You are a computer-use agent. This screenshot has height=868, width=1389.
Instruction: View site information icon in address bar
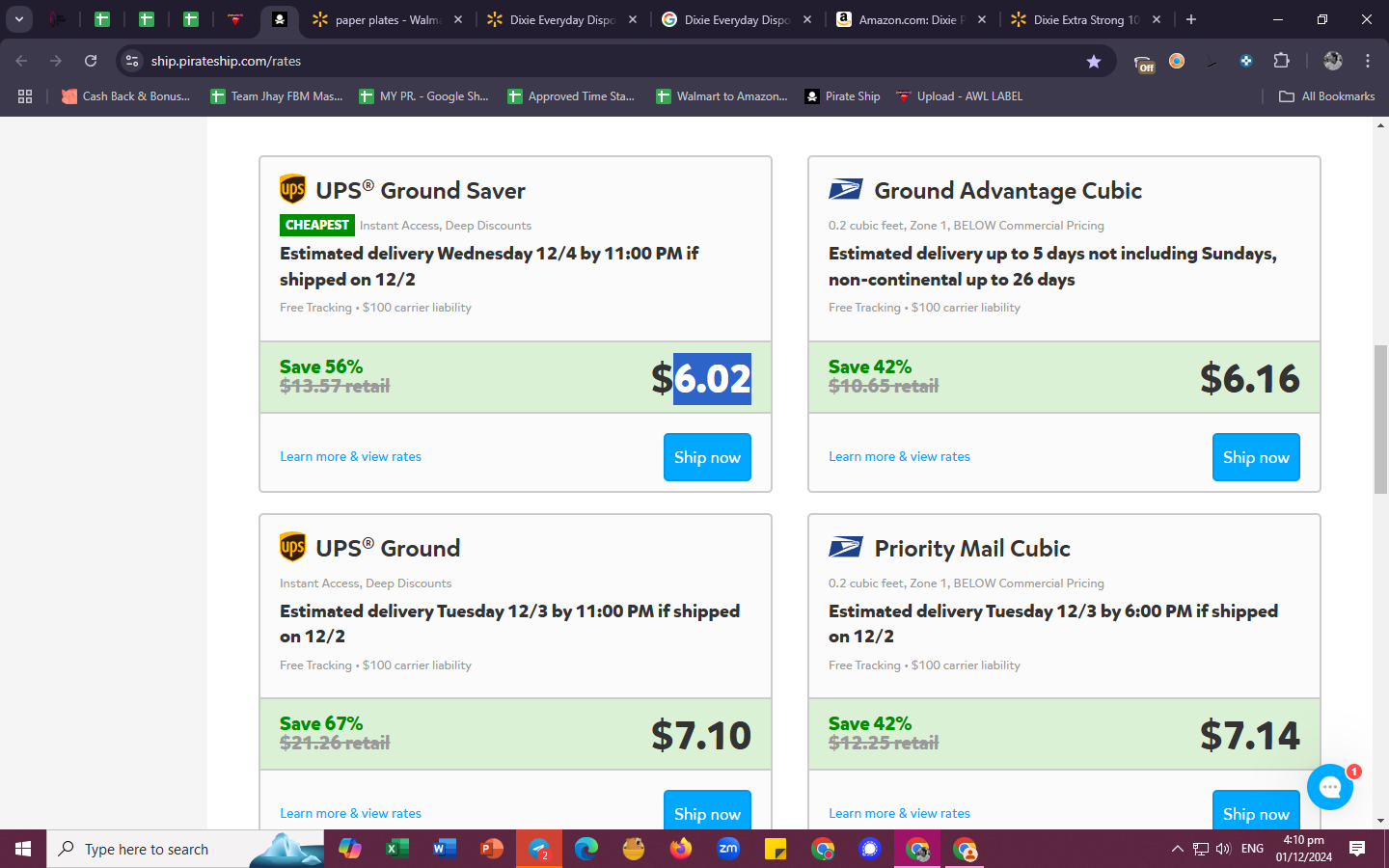pyautogui.click(x=132, y=61)
